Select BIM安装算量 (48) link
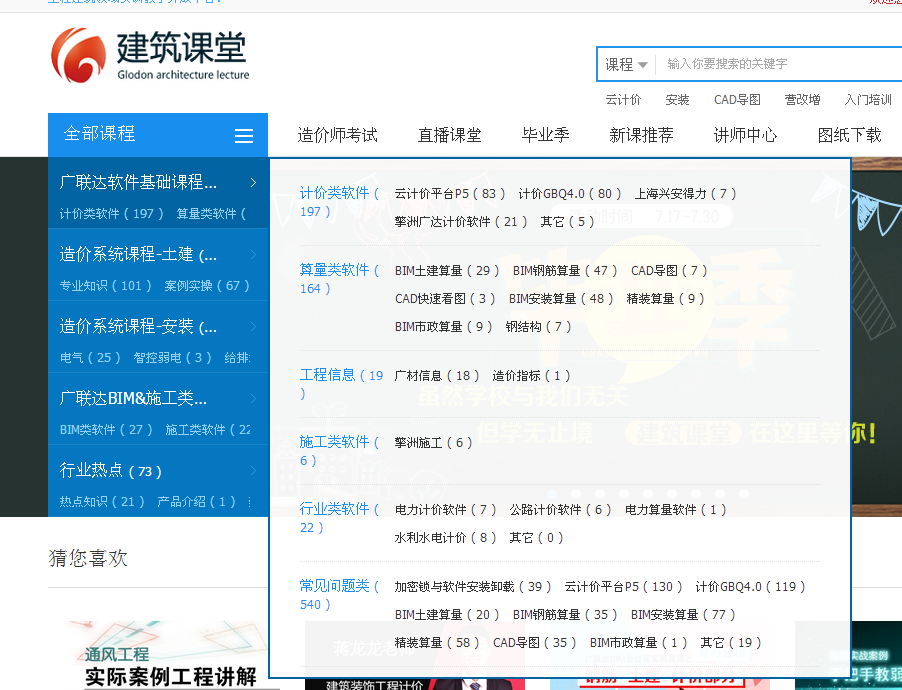The image size is (902, 690). point(561,299)
